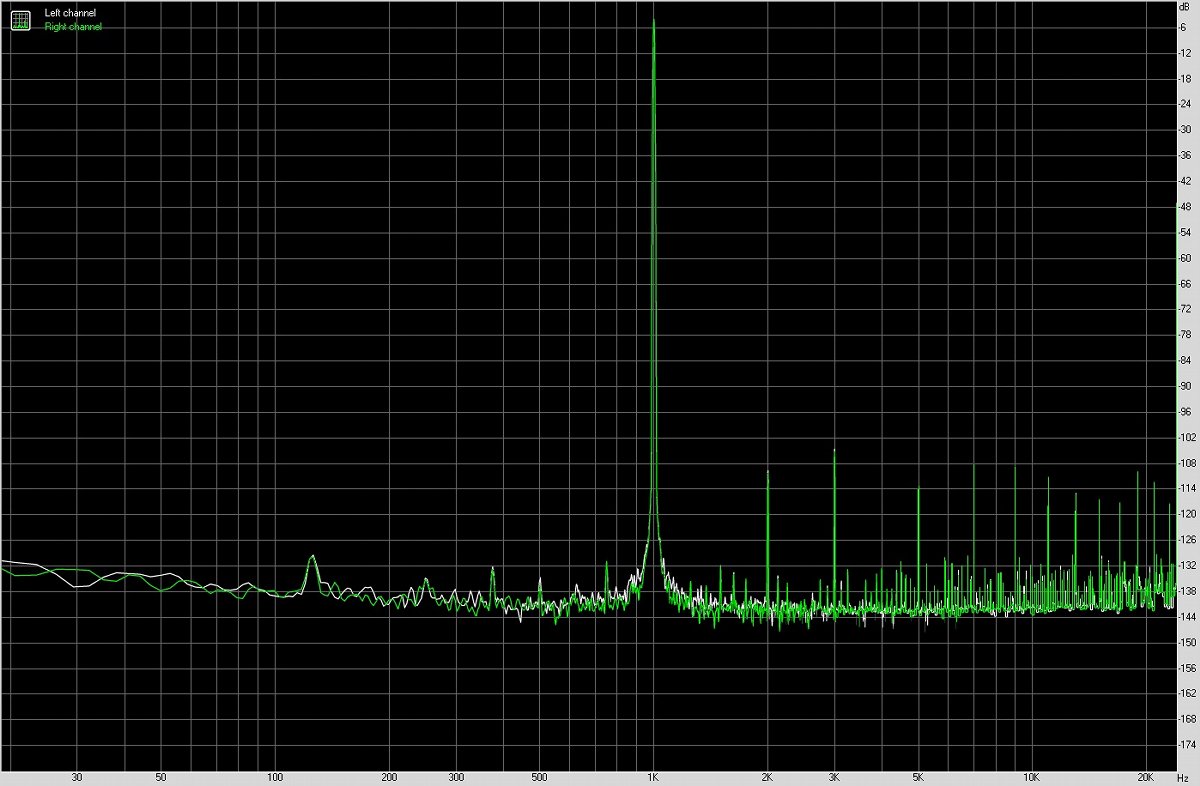Click the -72 dB scale label
1200x786 pixels.
[1183, 310]
